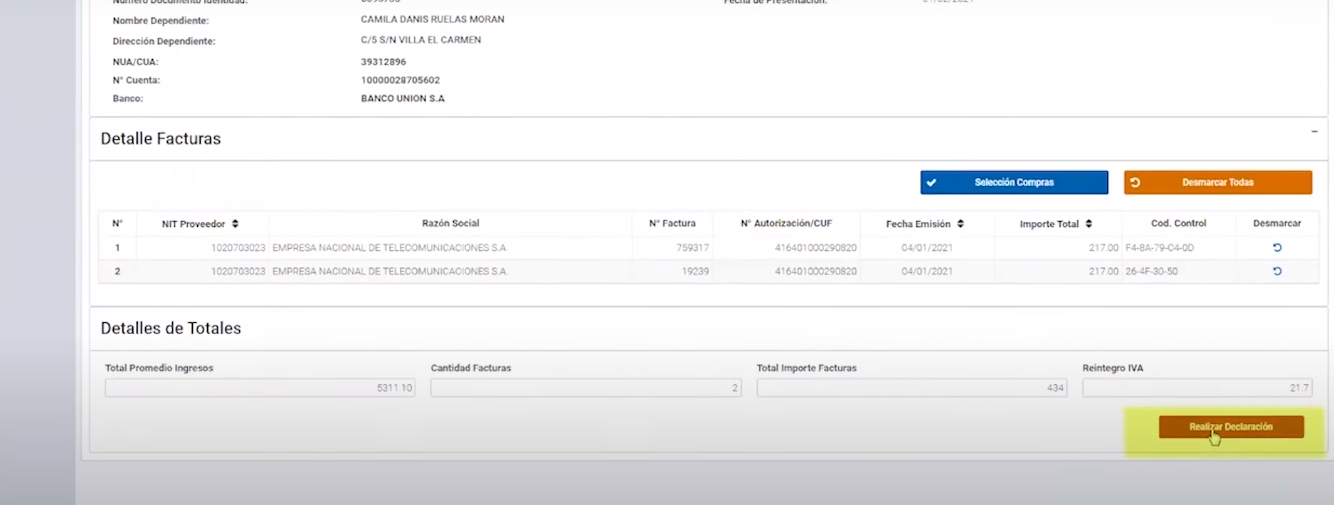Click the Razón Social column header
Image resolution: width=1334 pixels, height=505 pixels.
[x=450, y=224]
